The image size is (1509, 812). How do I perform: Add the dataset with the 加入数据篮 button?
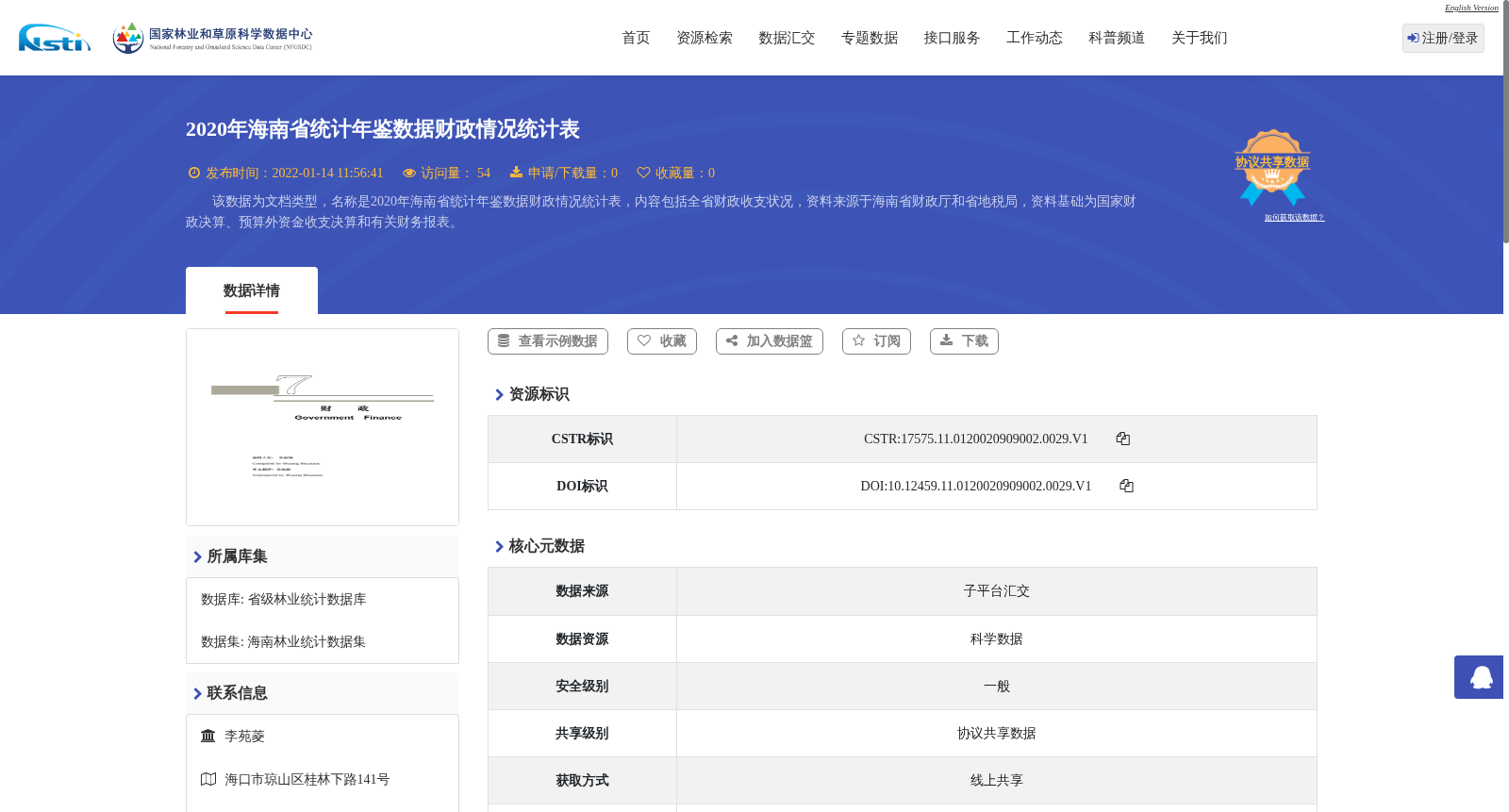tap(770, 341)
